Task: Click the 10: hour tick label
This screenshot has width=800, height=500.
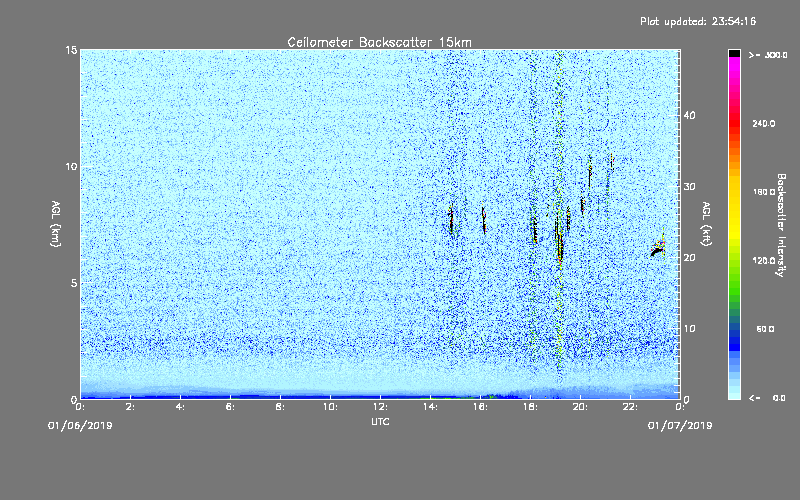Action: (x=330, y=407)
